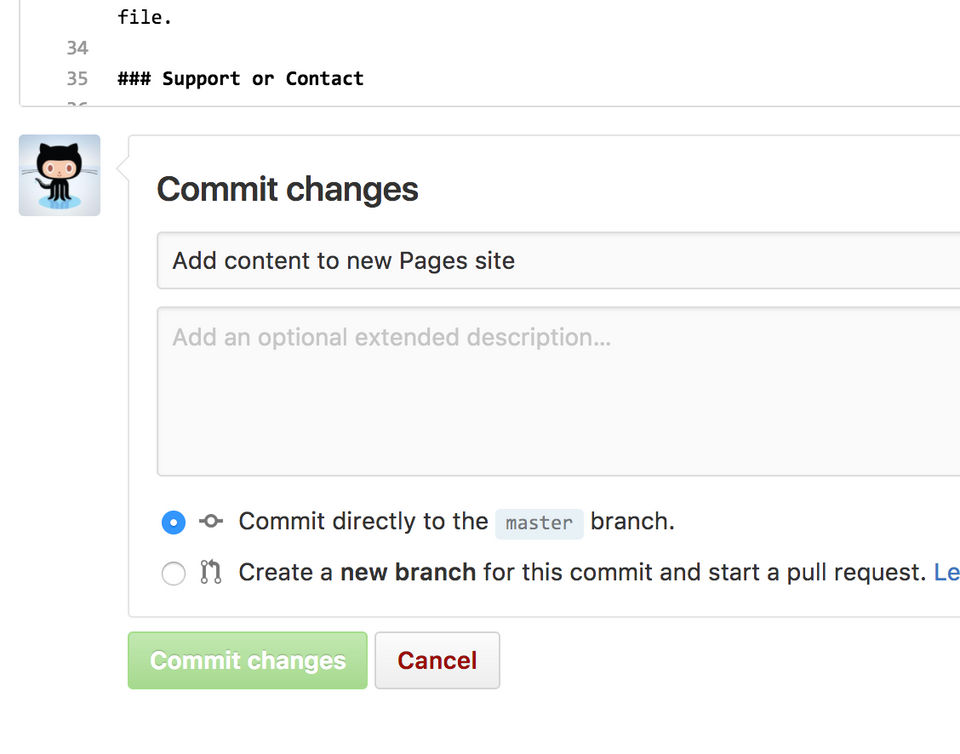The width and height of the screenshot is (960, 754).
Task: Click line number 34 in the editor
Action: point(77,48)
